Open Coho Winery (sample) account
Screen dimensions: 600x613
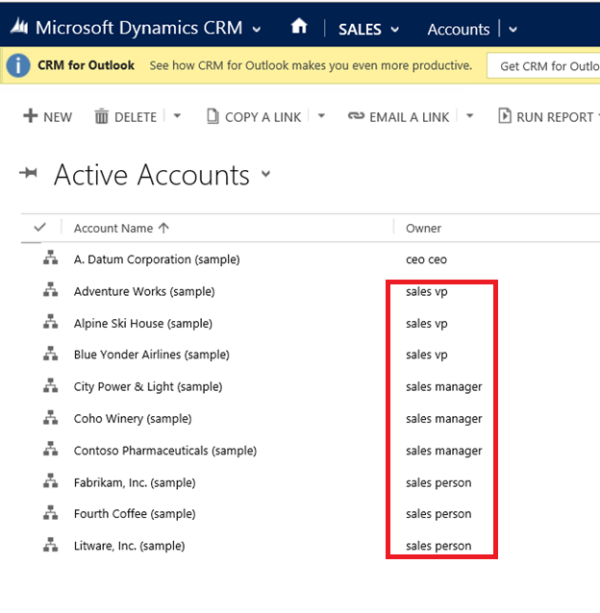point(133,419)
